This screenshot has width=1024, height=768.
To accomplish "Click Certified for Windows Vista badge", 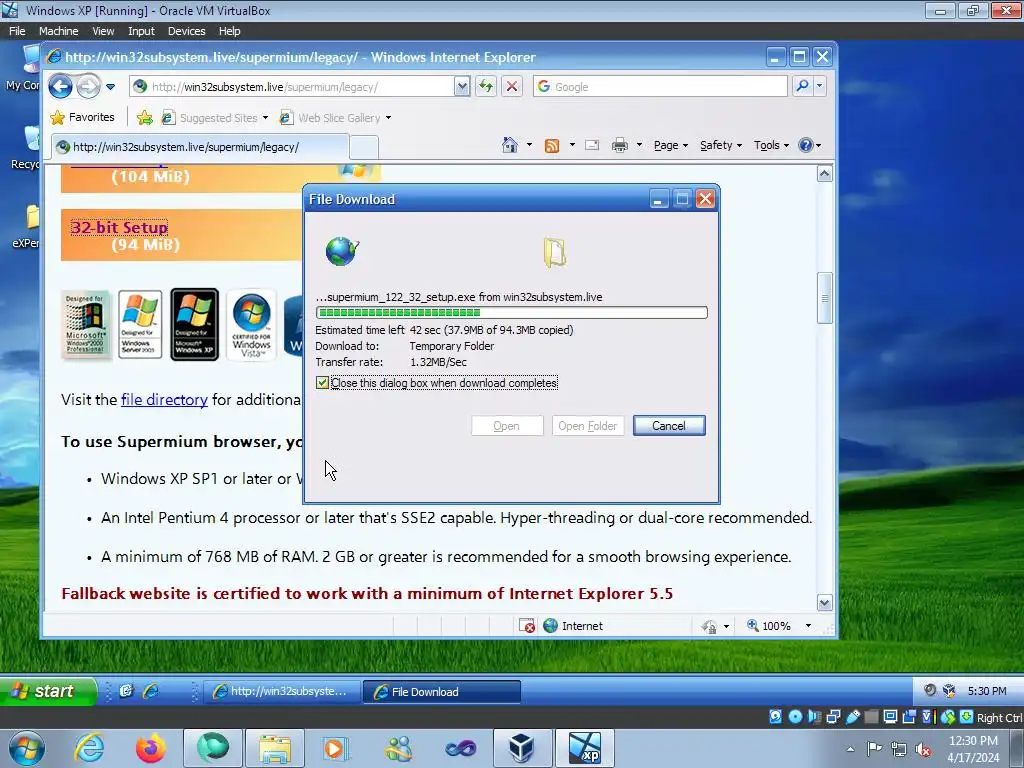I will (251, 325).
